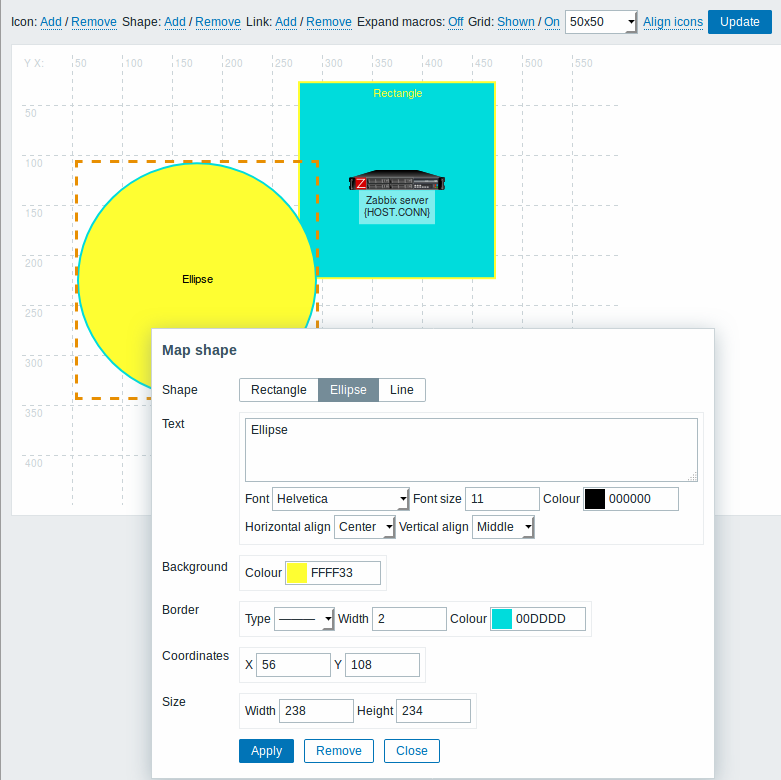Viewport: 781px width, 780px height.
Task: Click the Map shape dialog title
Action: (x=199, y=350)
